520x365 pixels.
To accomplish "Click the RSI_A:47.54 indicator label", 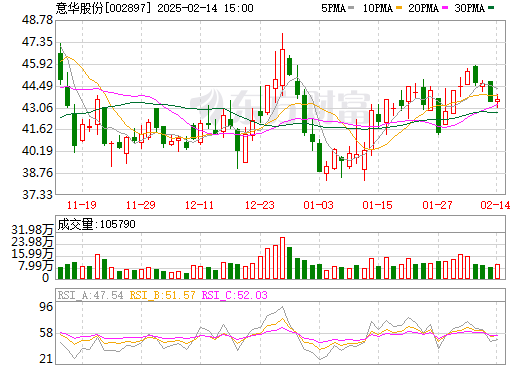I will (90, 295).
